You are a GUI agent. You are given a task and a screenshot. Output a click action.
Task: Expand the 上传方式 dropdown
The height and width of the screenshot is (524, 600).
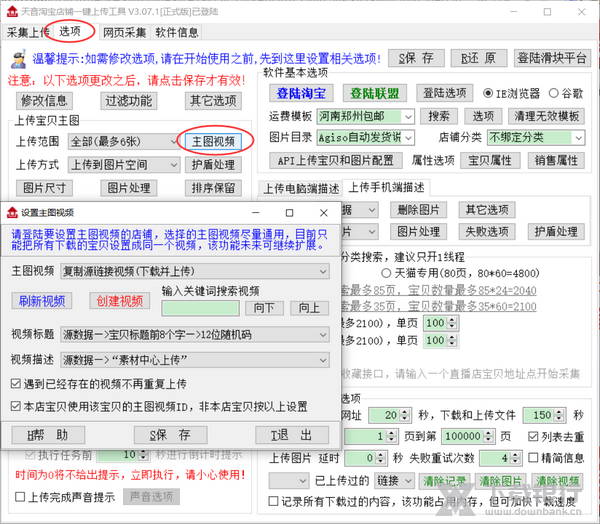pyautogui.click(x=173, y=165)
